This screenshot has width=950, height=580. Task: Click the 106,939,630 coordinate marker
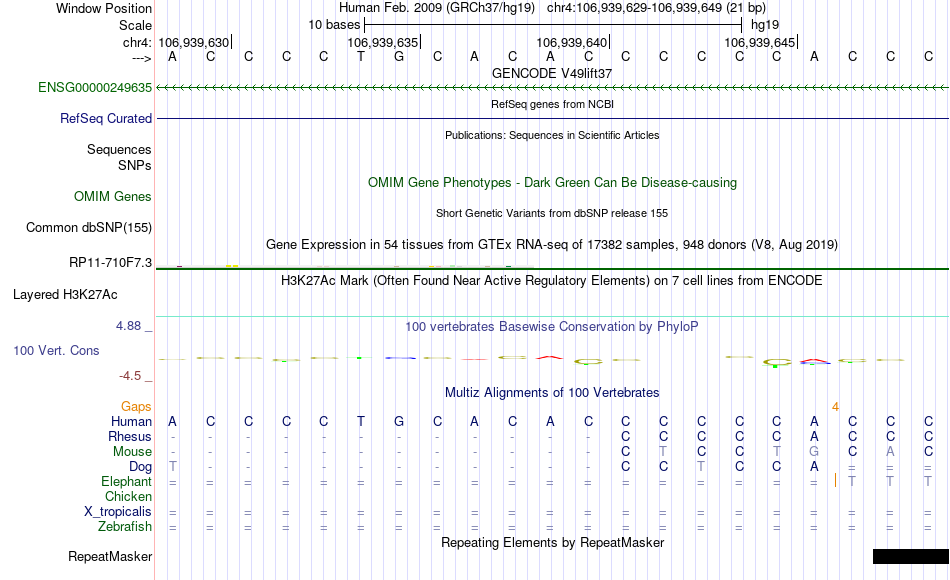[x=194, y=42]
